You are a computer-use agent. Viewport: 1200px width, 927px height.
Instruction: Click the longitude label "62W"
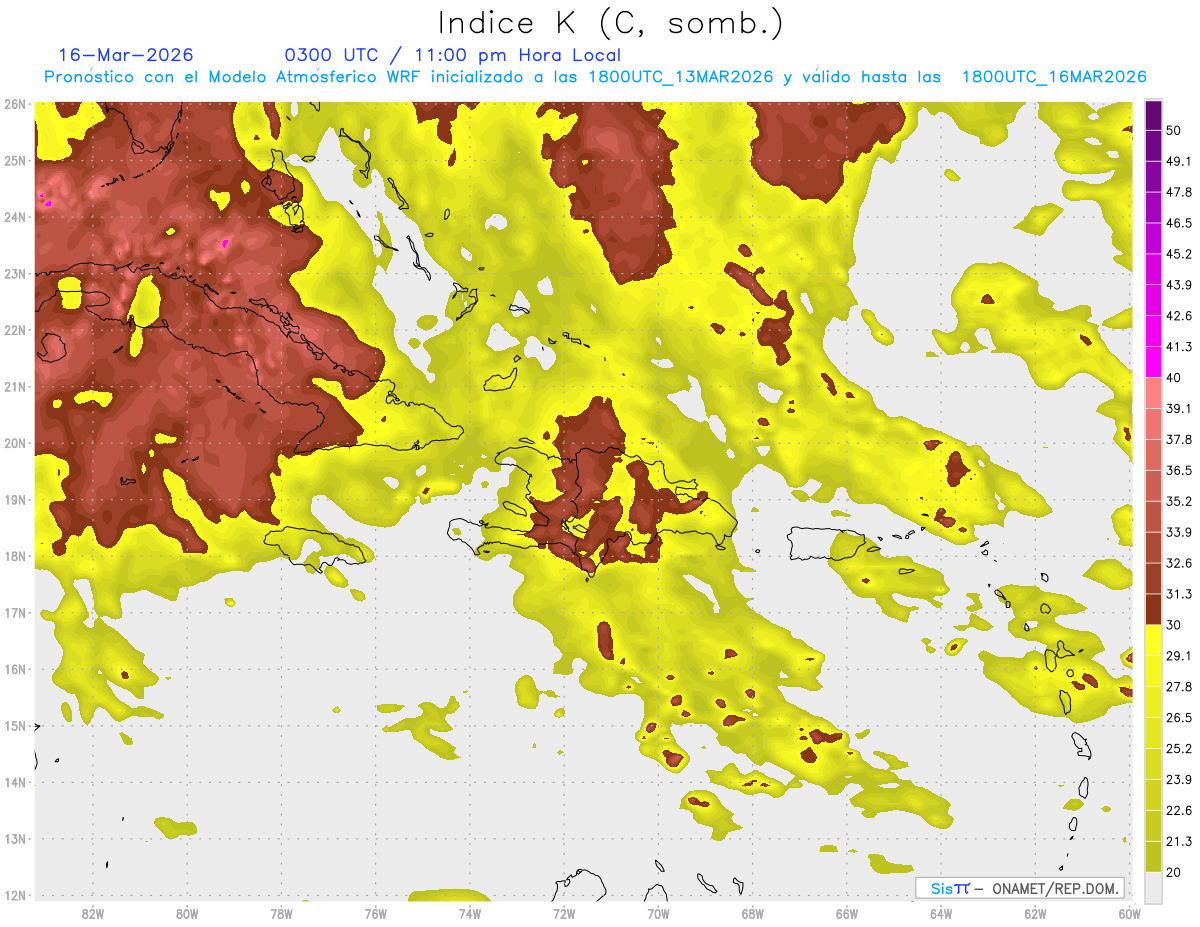click(1035, 914)
